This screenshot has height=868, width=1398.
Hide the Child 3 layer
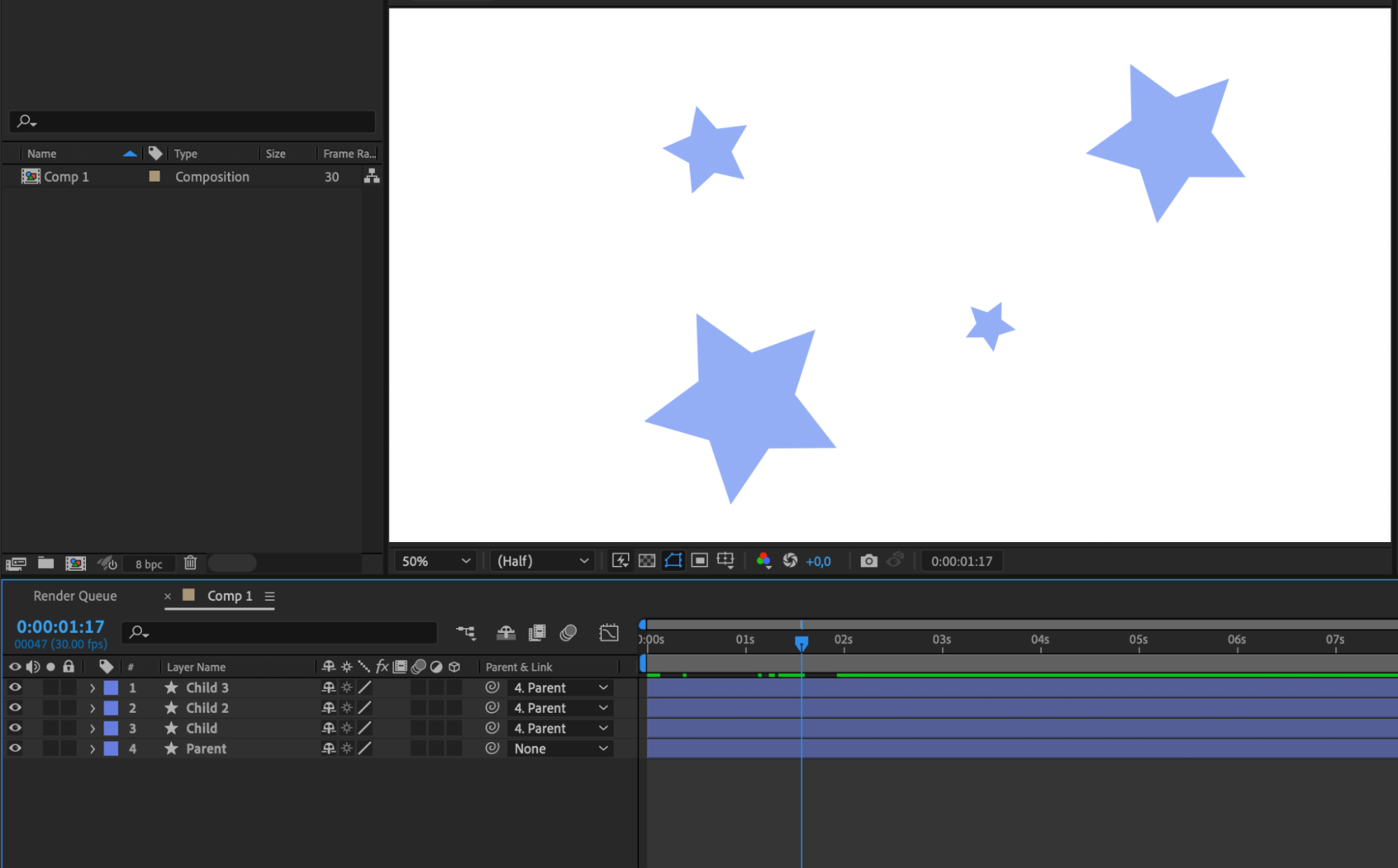(15, 688)
